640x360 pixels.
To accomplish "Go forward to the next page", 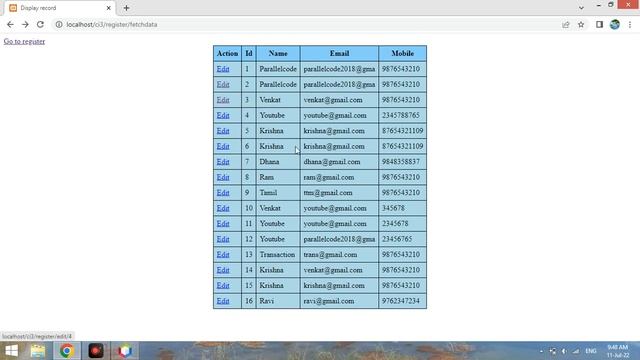I will (x=25, y=24).
